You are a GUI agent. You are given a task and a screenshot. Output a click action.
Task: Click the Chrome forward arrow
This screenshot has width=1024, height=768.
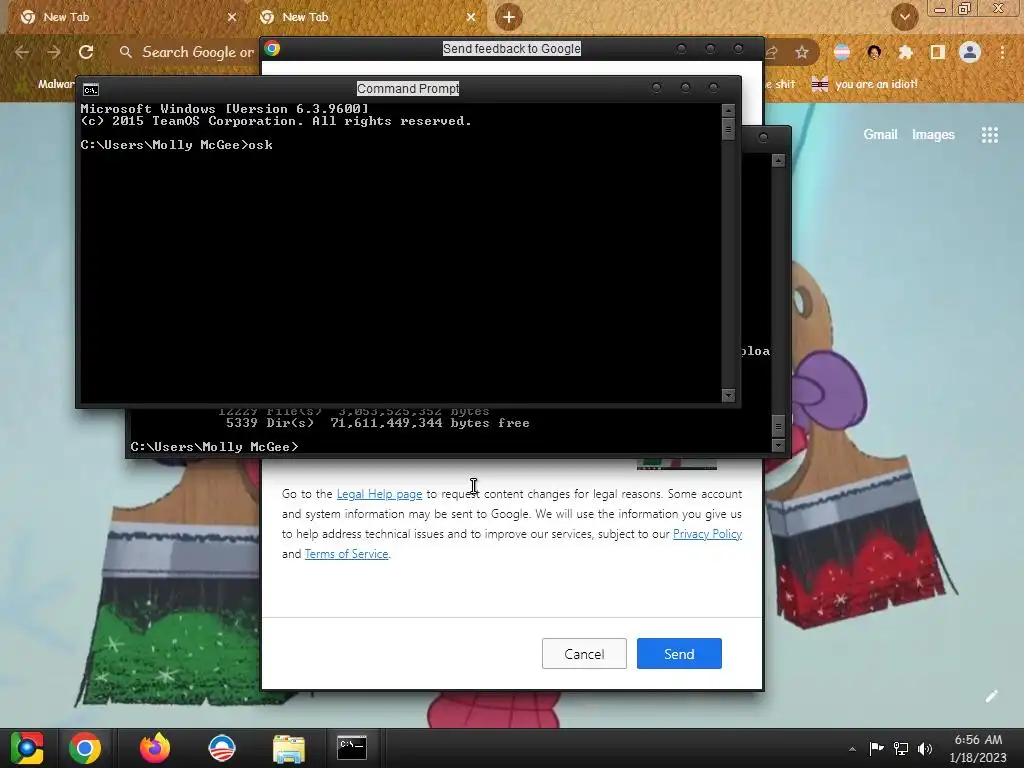54,52
